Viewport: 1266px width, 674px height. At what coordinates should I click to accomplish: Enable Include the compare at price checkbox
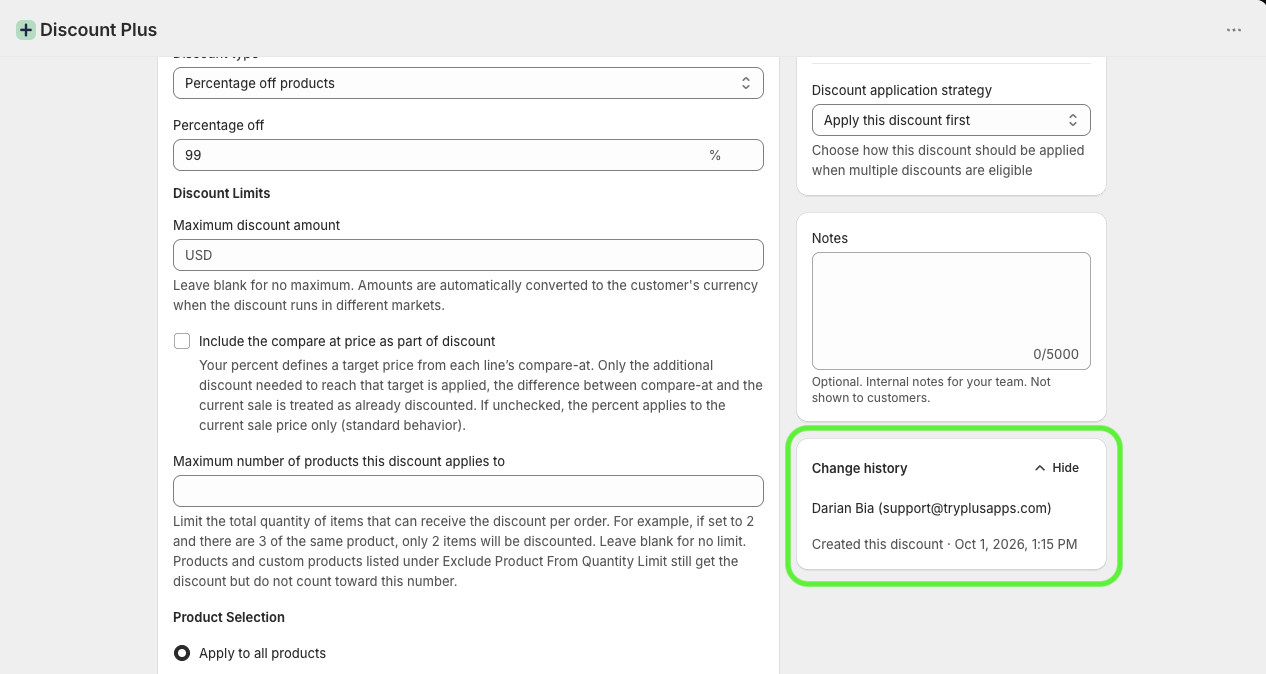coord(182,341)
